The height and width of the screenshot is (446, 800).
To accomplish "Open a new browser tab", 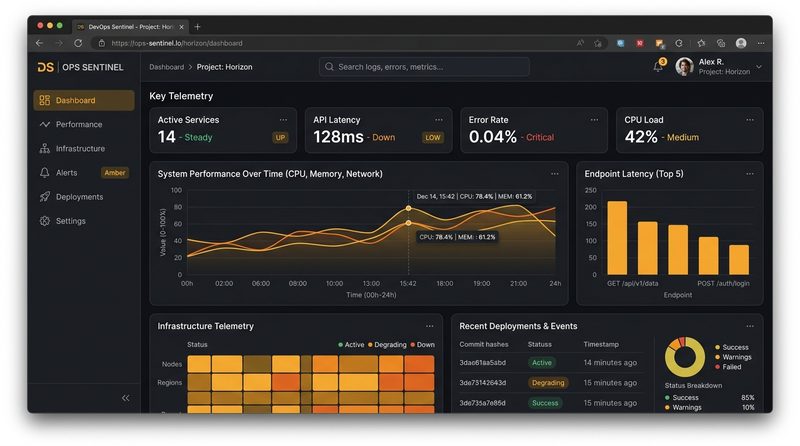I will (x=197, y=27).
